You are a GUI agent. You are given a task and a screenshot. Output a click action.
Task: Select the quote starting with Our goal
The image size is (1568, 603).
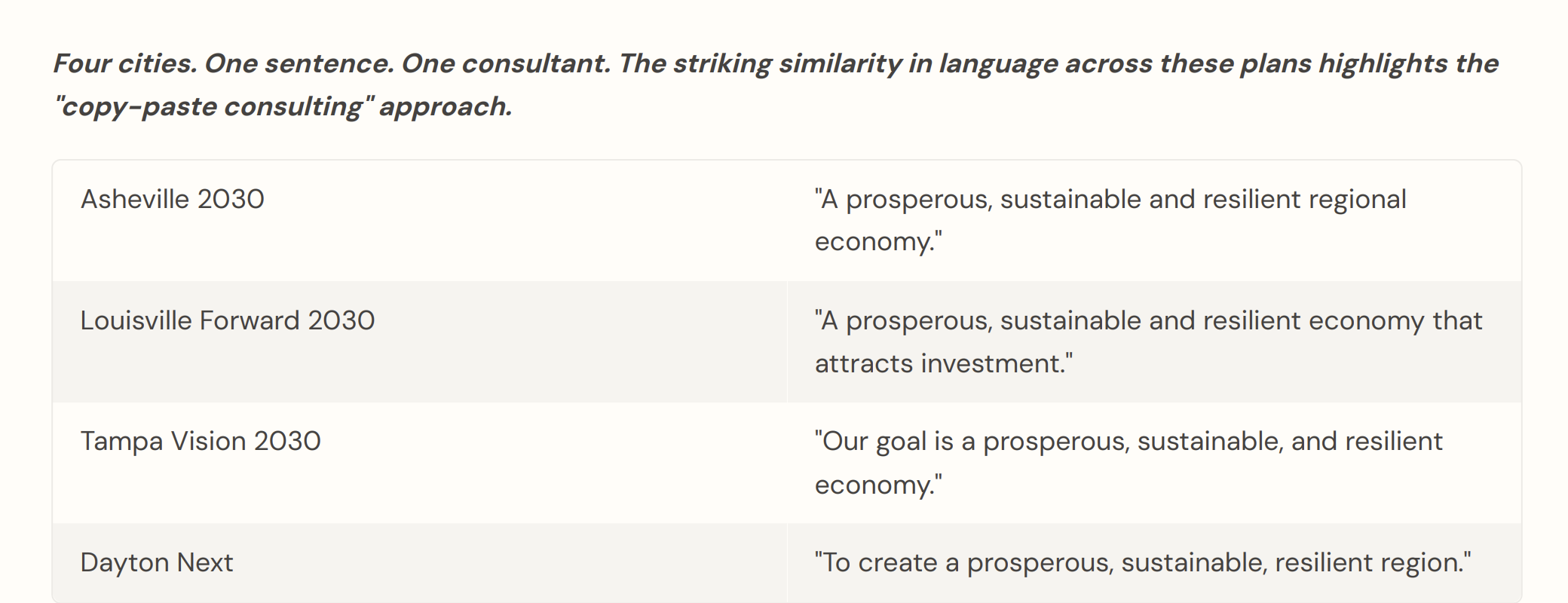pos(1129,463)
